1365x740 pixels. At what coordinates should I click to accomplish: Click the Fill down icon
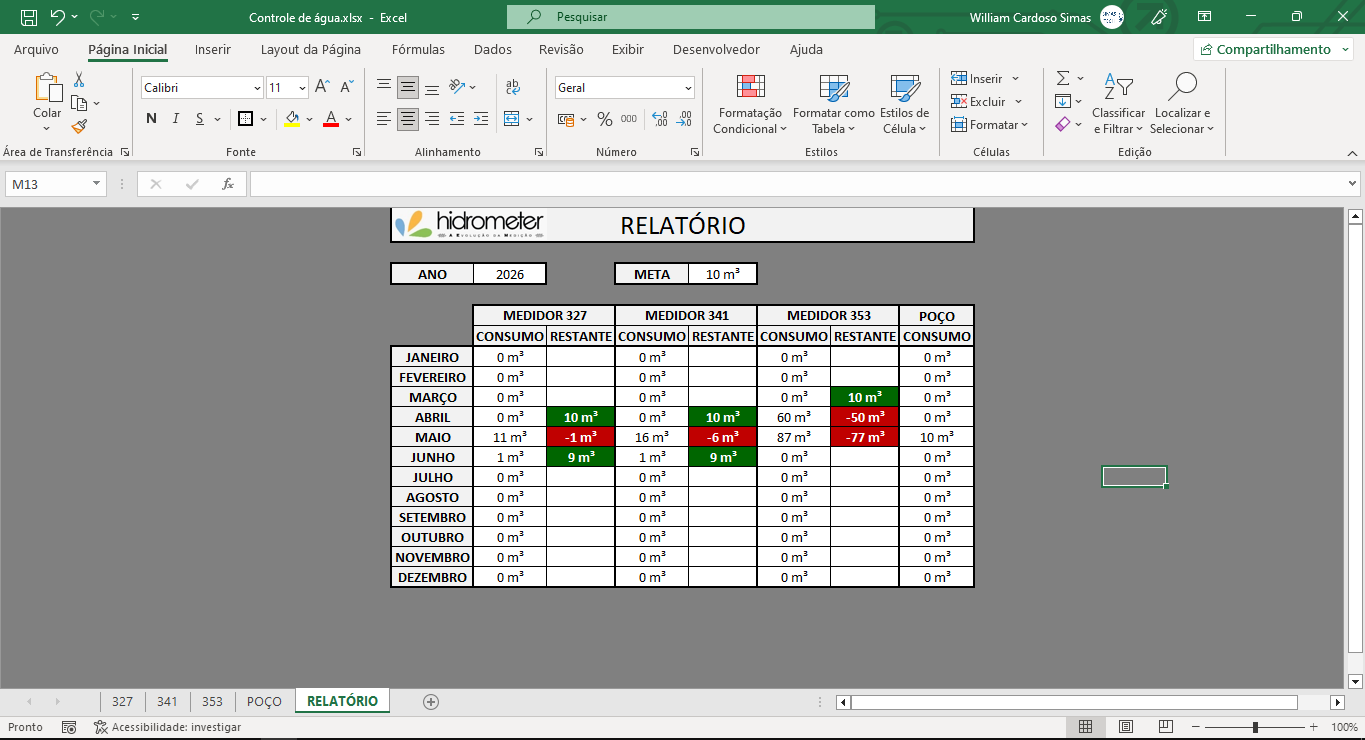point(1063,101)
